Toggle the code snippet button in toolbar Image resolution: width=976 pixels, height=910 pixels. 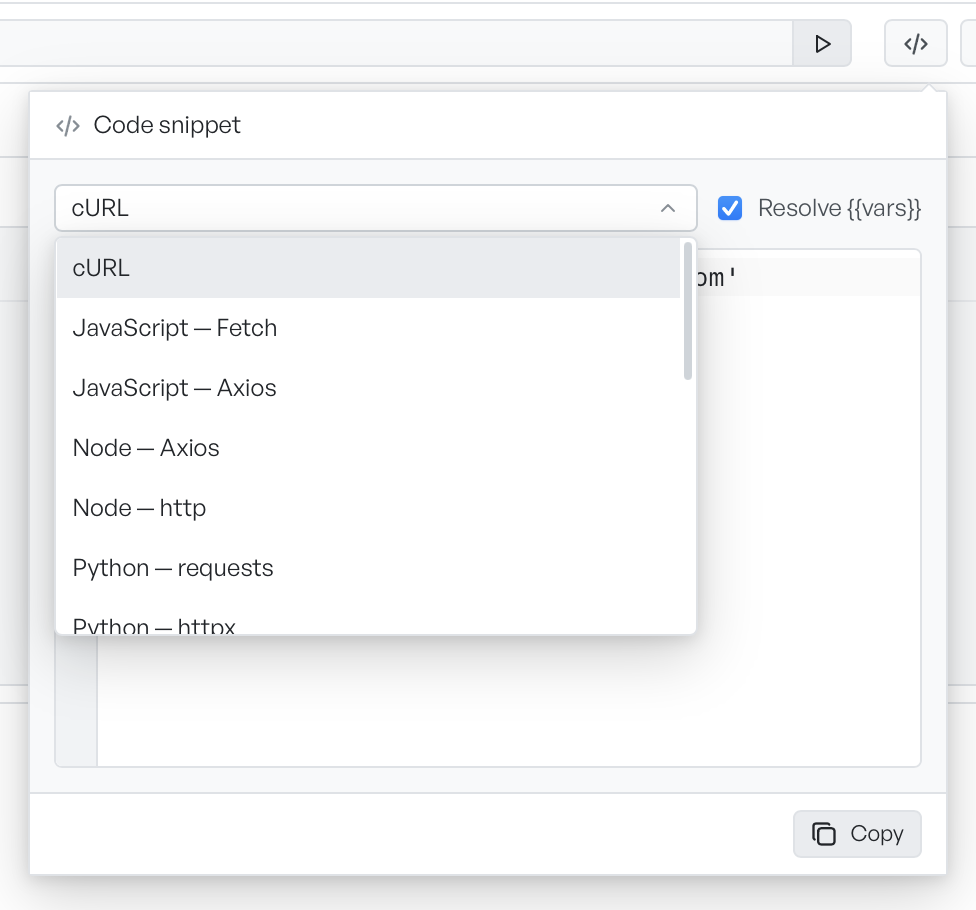tap(916, 44)
